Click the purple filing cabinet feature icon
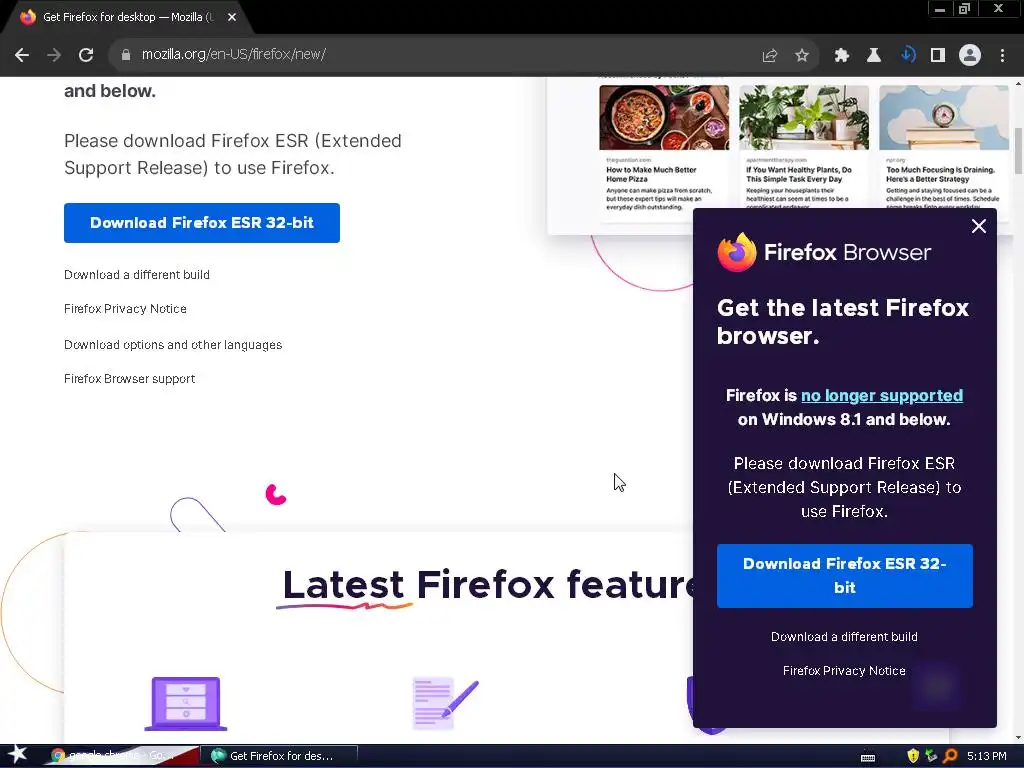The width and height of the screenshot is (1024, 768). (185, 703)
